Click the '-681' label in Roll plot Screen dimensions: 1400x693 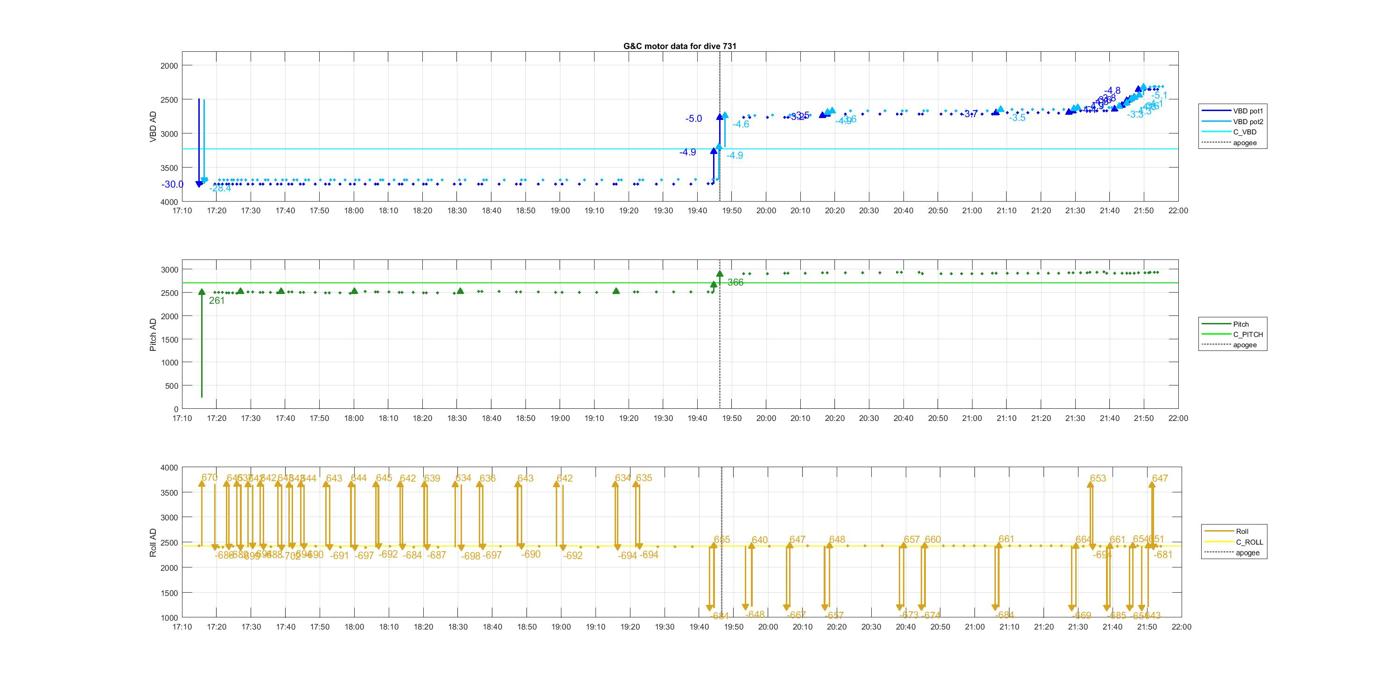tap(1163, 554)
